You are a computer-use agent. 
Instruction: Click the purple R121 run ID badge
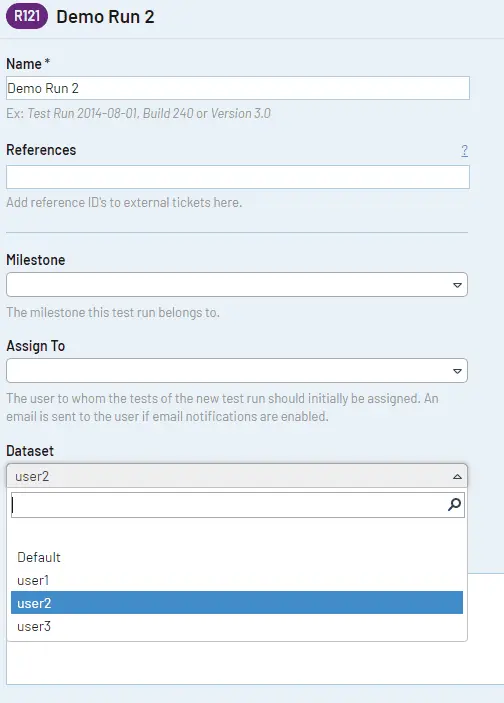pyautogui.click(x=27, y=17)
